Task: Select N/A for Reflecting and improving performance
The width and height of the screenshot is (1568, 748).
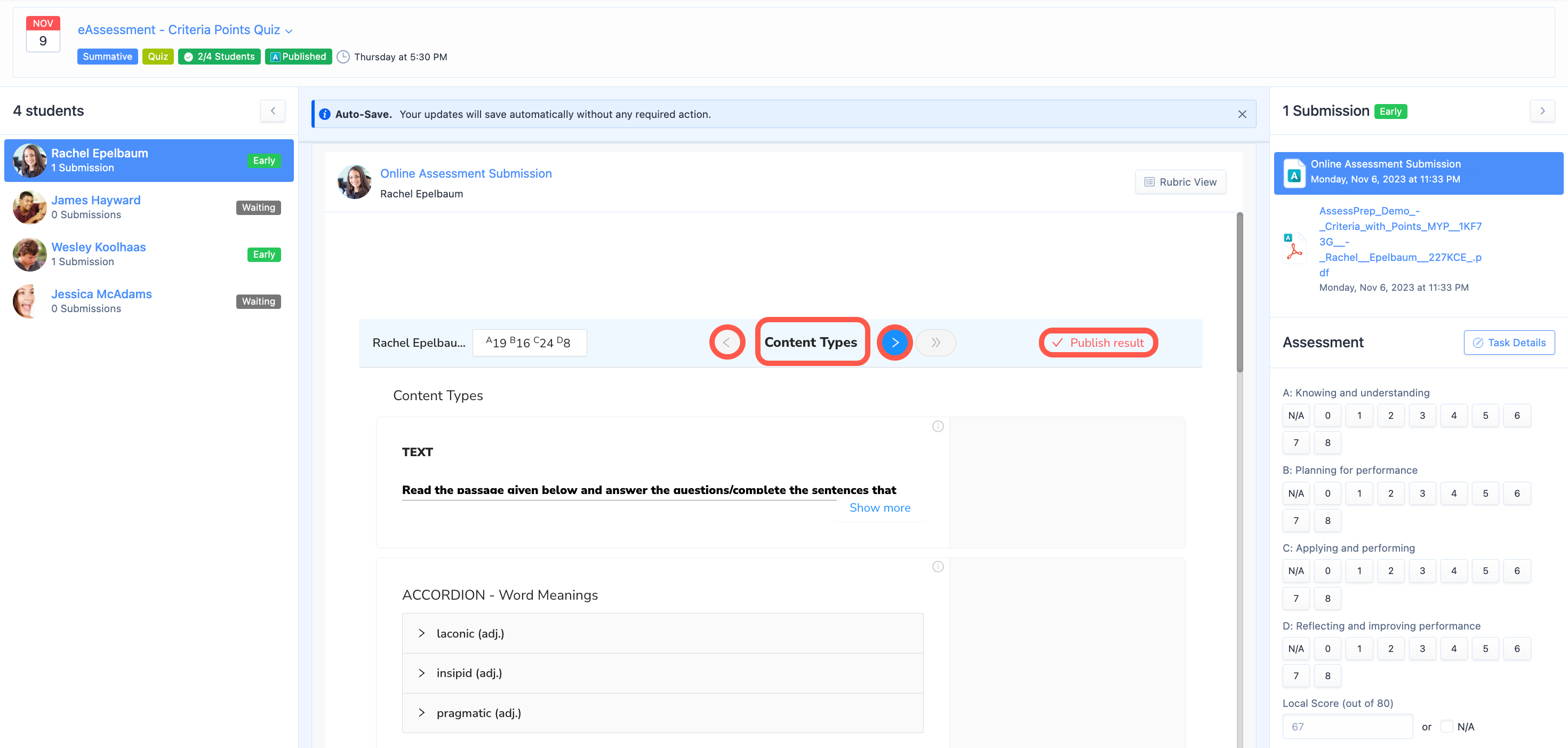Action: (x=1296, y=648)
